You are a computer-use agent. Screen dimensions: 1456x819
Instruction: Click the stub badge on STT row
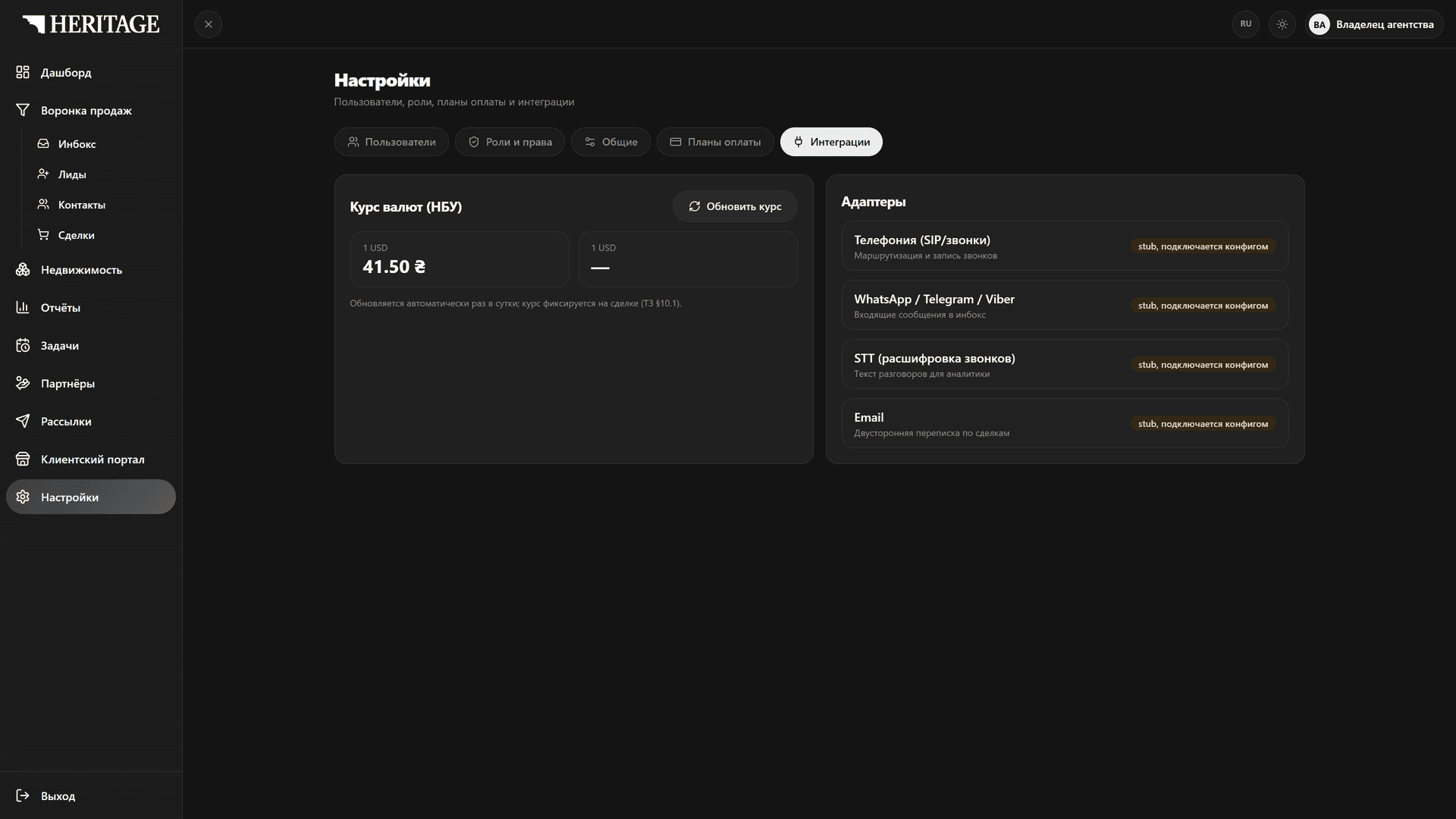[x=1203, y=364]
